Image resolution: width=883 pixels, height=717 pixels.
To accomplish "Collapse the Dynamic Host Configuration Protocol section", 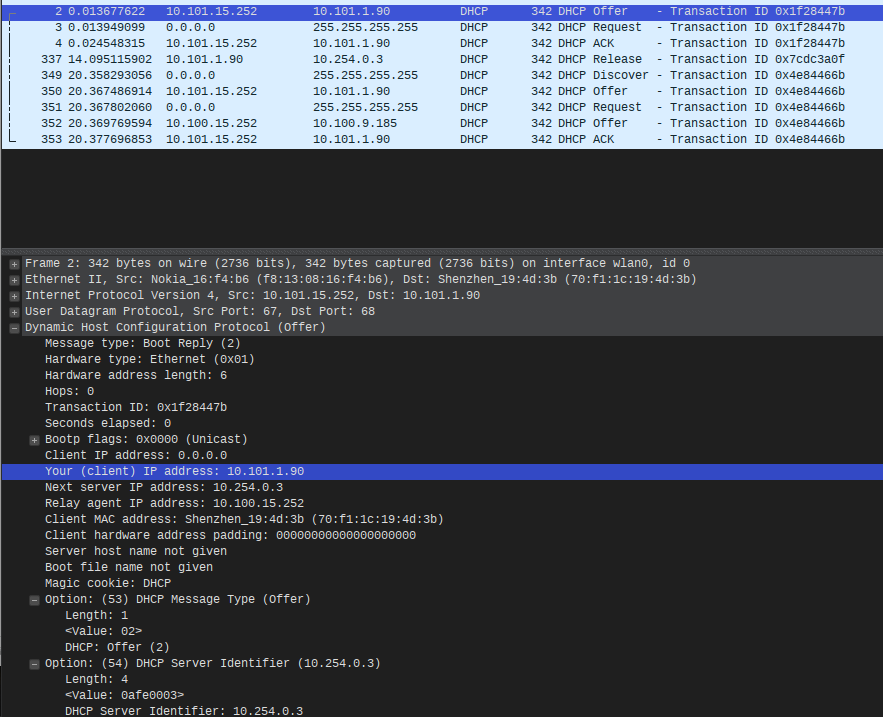I will [x=15, y=328].
